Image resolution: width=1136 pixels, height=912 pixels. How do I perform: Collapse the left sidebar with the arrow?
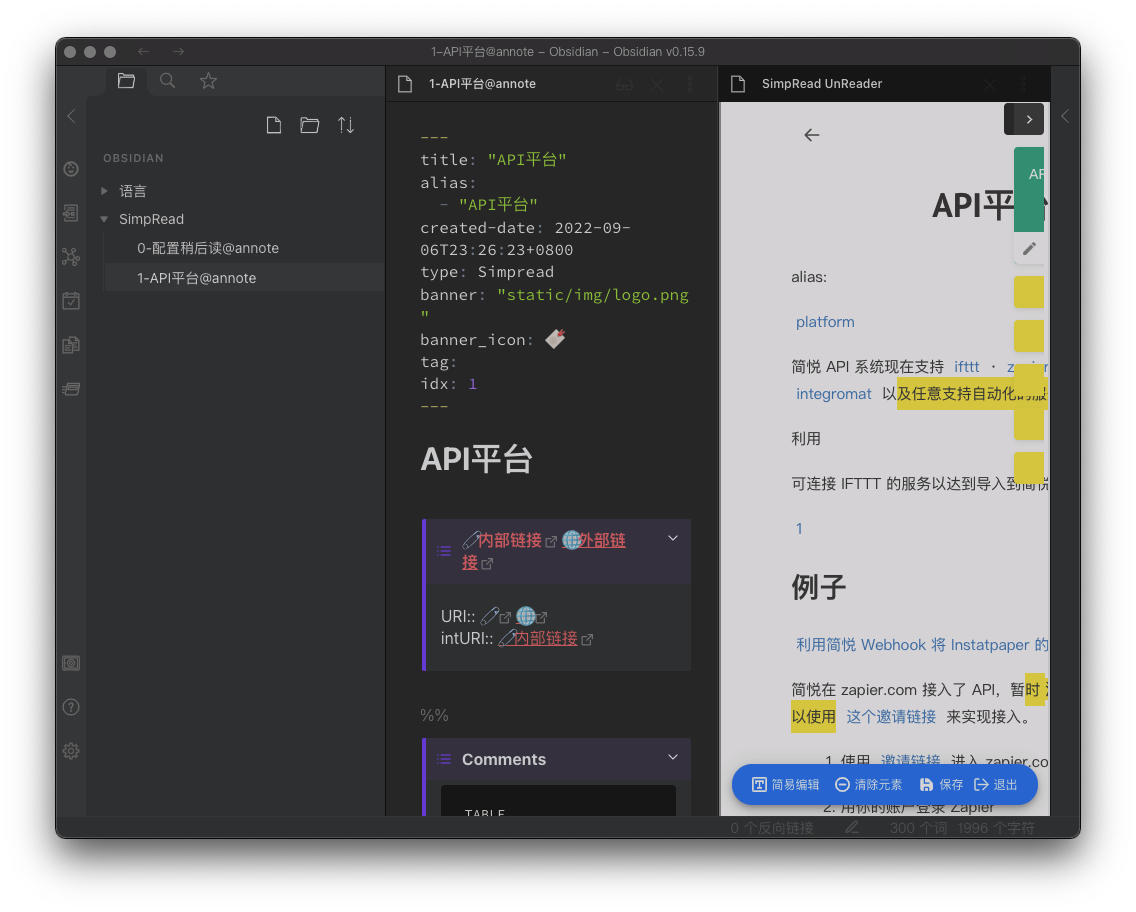pyautogui.click(x=71, y=116)
